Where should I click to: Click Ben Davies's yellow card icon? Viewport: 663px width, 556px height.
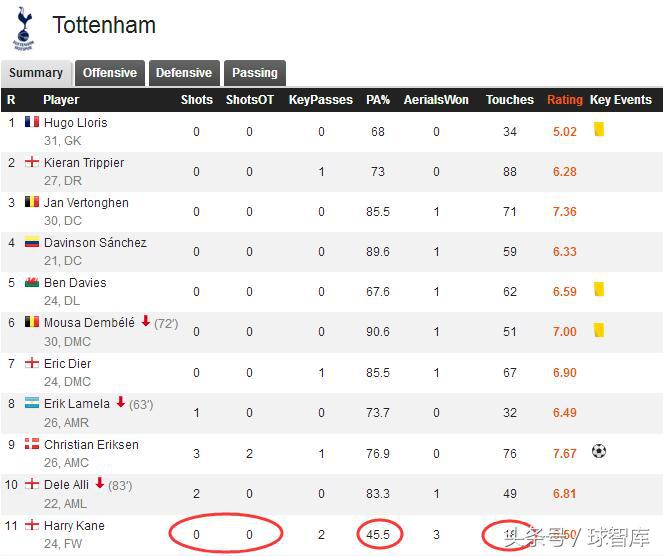click(x=599, y=289)
